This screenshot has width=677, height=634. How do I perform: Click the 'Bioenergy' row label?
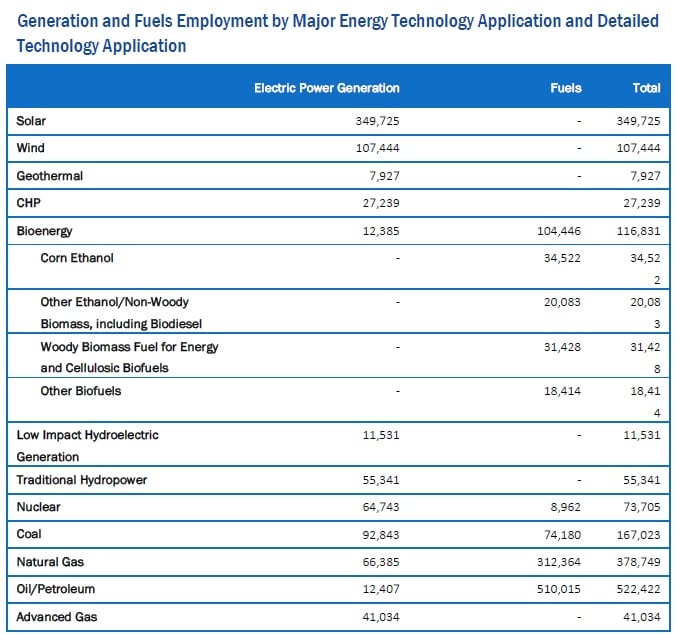click(x=44, y=231)
